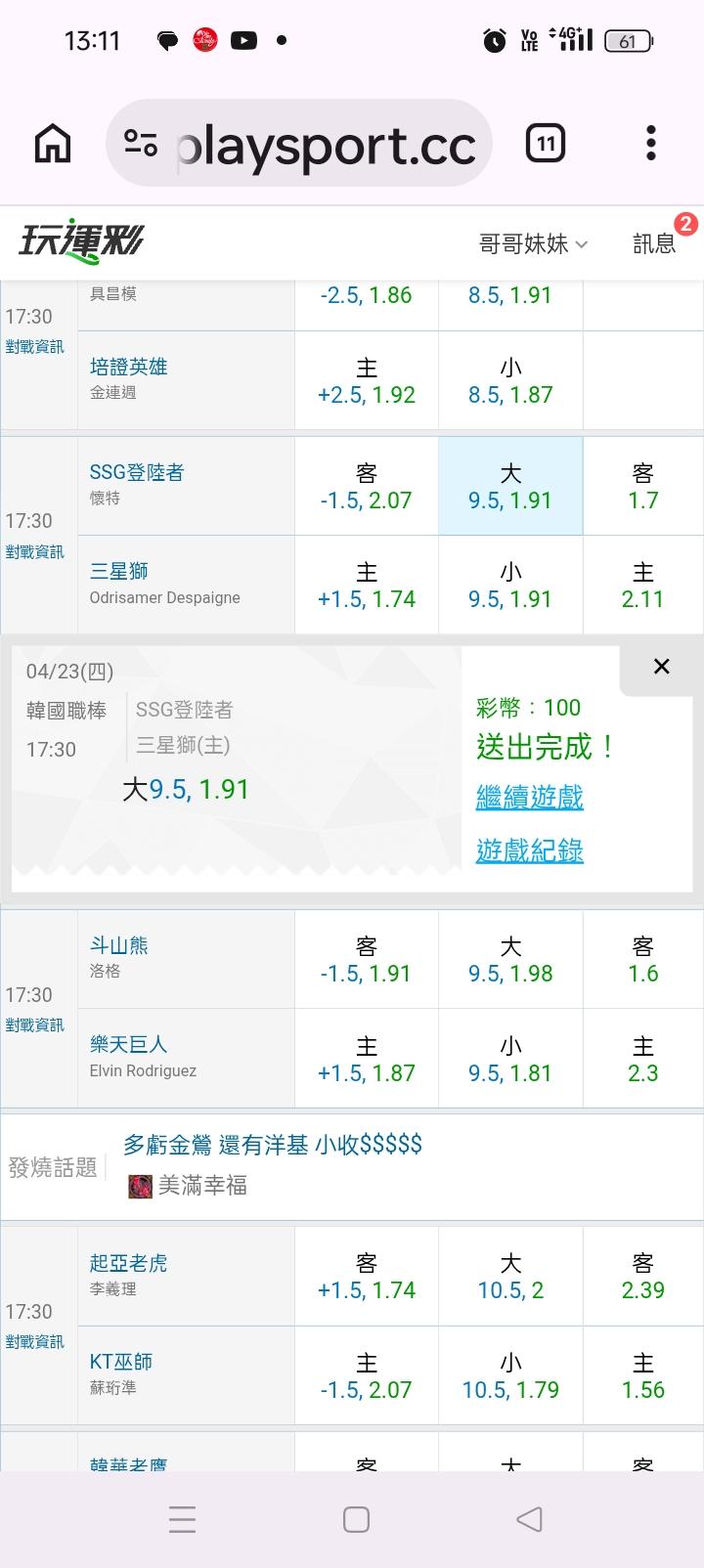Tap the browser home icon
The image size is (704, 1568).
pyautogui.click(x=53, y=145)
